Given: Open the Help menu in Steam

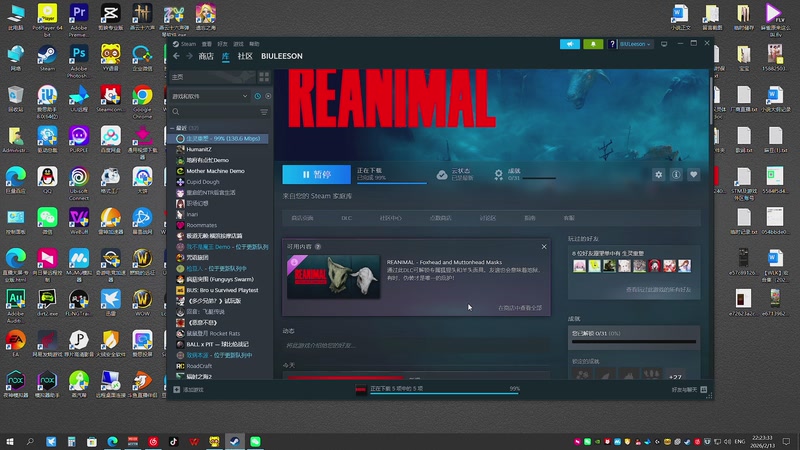Looking at the screenshot, I should 254,44.
